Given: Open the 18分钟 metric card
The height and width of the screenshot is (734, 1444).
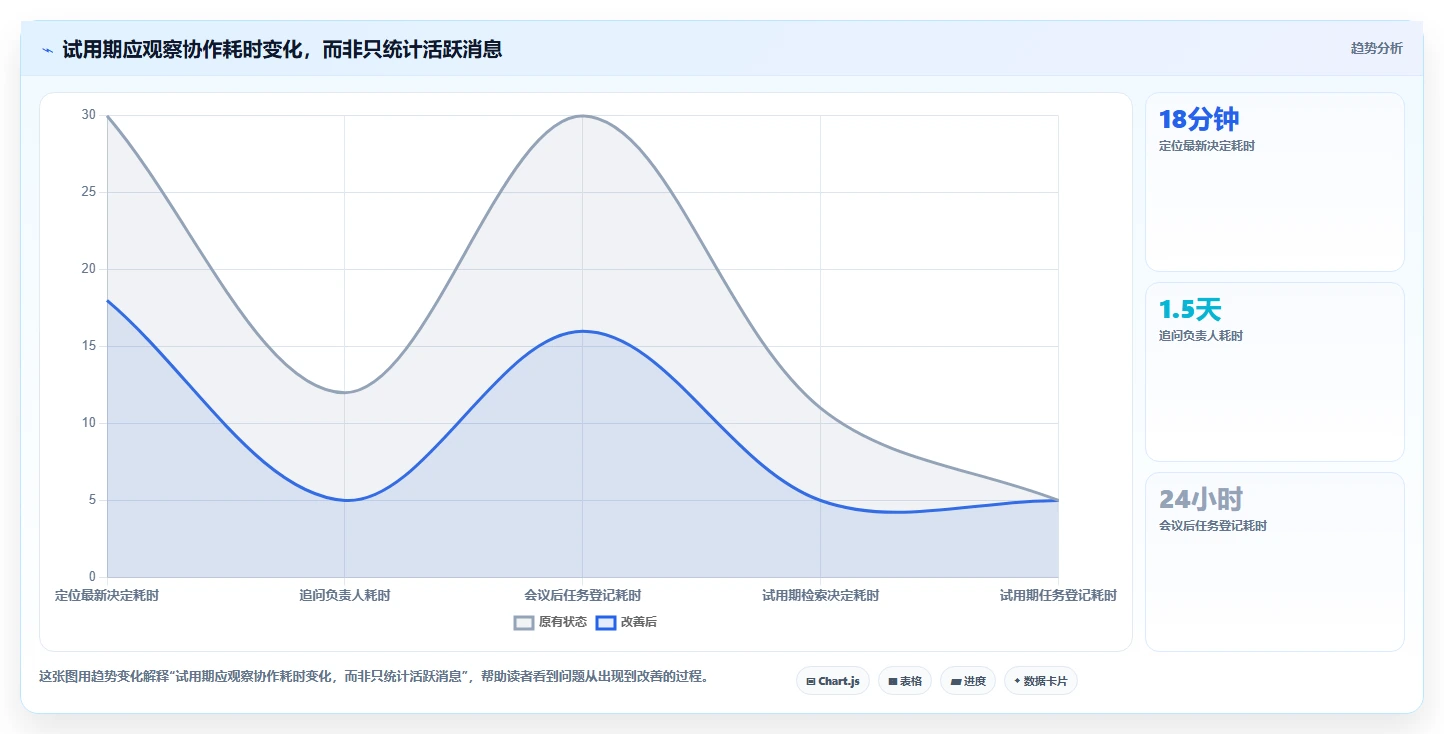Looking at the screenshot, I should (1275, 182).
